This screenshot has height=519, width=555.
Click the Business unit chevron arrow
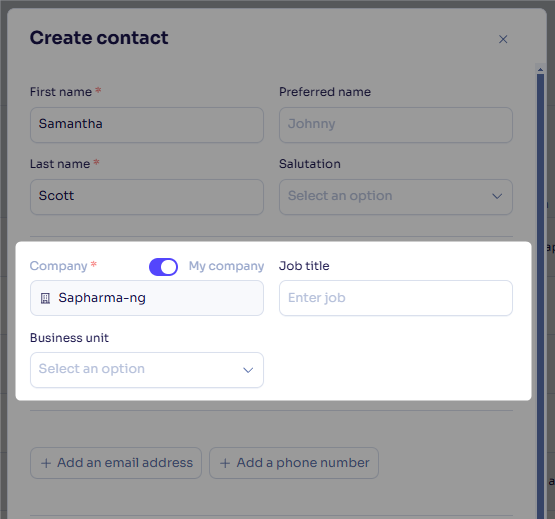pos(248,370)
